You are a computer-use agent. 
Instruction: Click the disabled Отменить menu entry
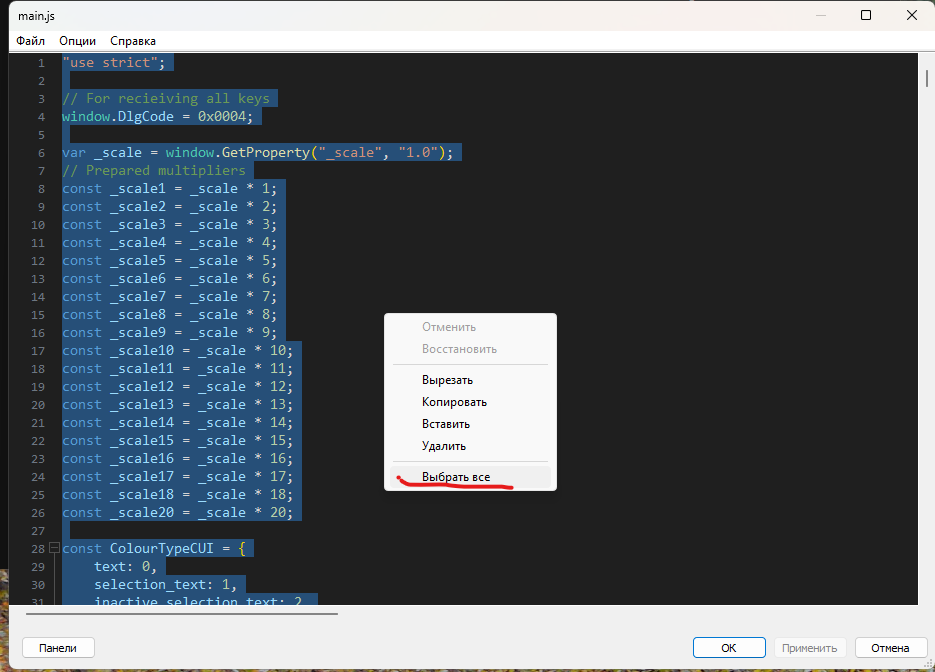click(470, 327)
